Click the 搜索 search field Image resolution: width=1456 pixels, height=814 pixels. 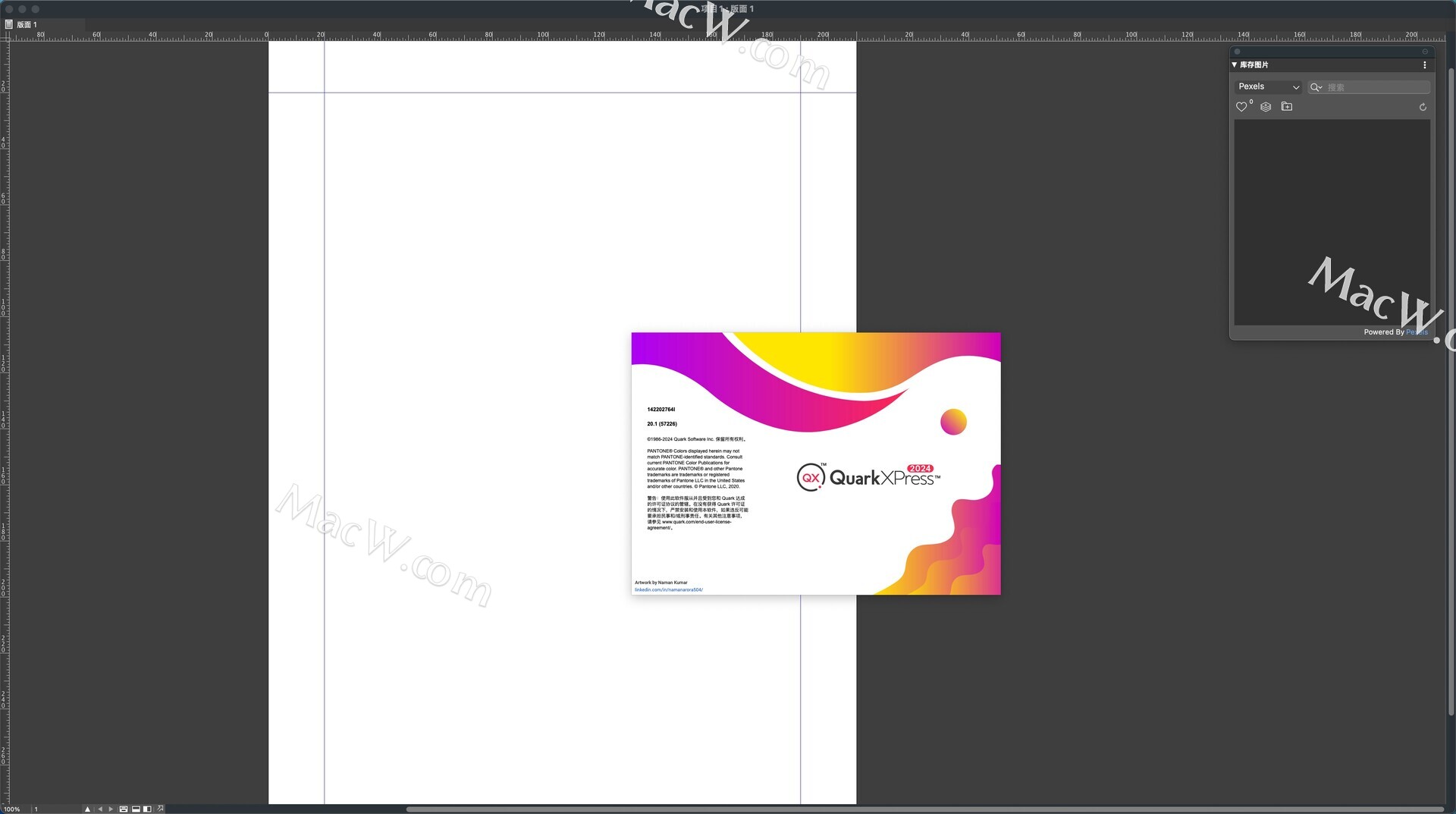tap(1376, 87)
